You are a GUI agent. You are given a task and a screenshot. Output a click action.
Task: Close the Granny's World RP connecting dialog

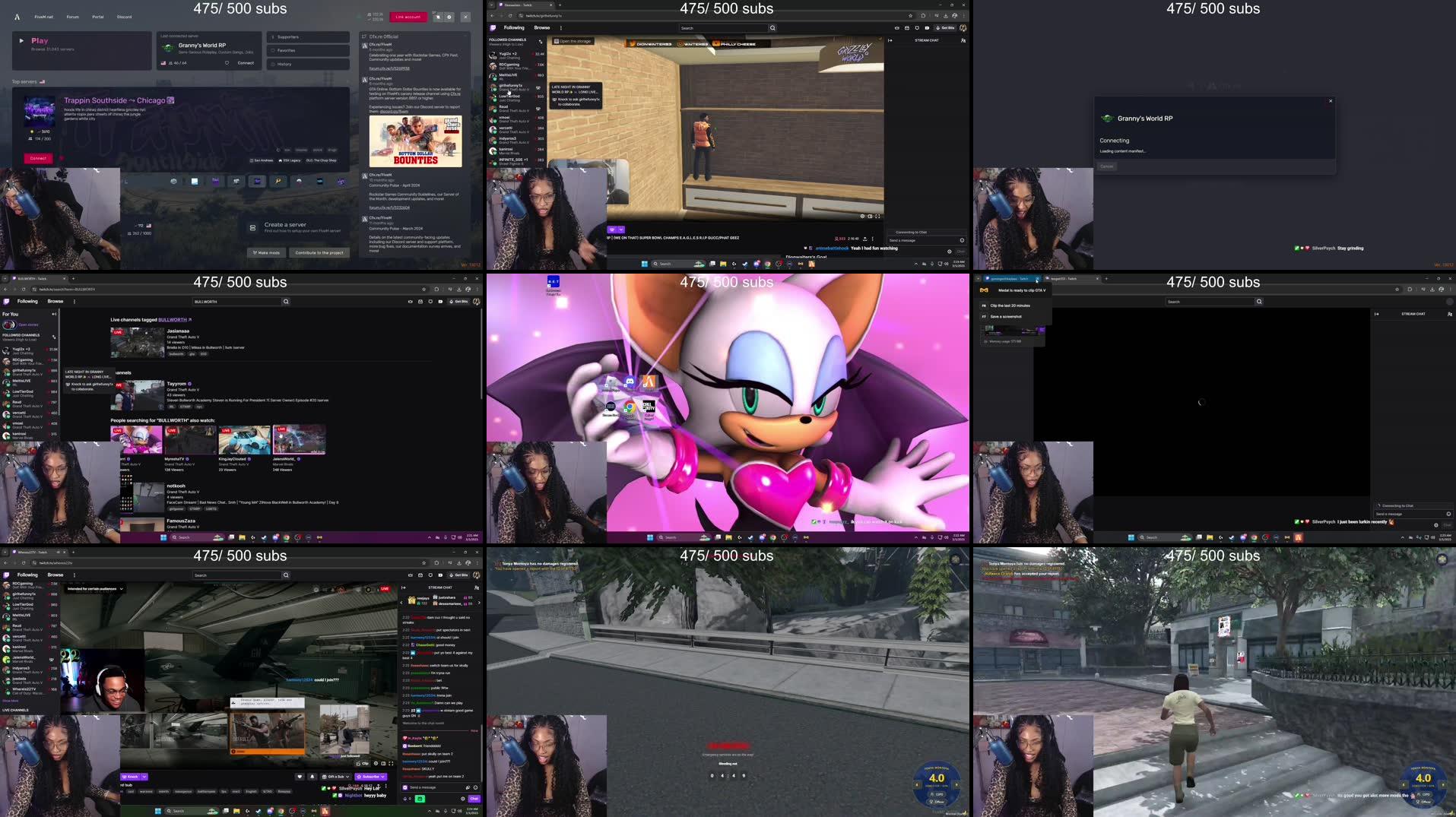pos(1331,101)
